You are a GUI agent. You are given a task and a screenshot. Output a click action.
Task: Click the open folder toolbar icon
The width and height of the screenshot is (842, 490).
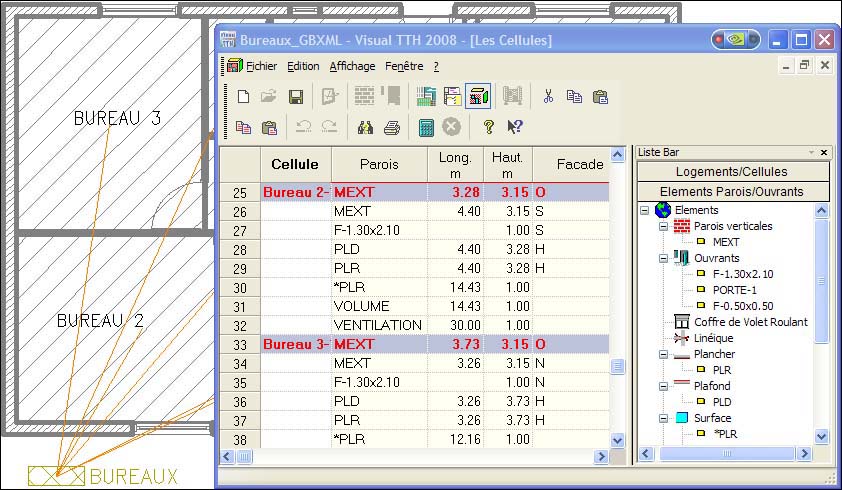(x=268, y=97)
